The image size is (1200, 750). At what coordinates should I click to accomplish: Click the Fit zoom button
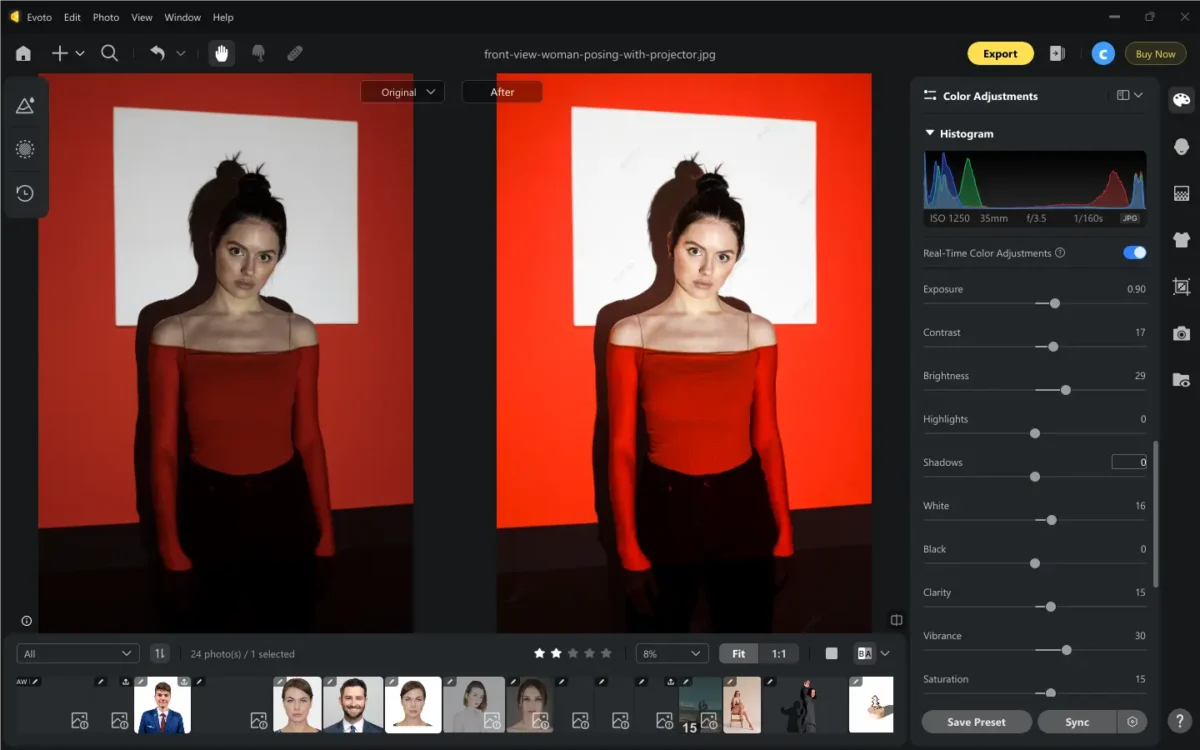click(x=738, y=653)
